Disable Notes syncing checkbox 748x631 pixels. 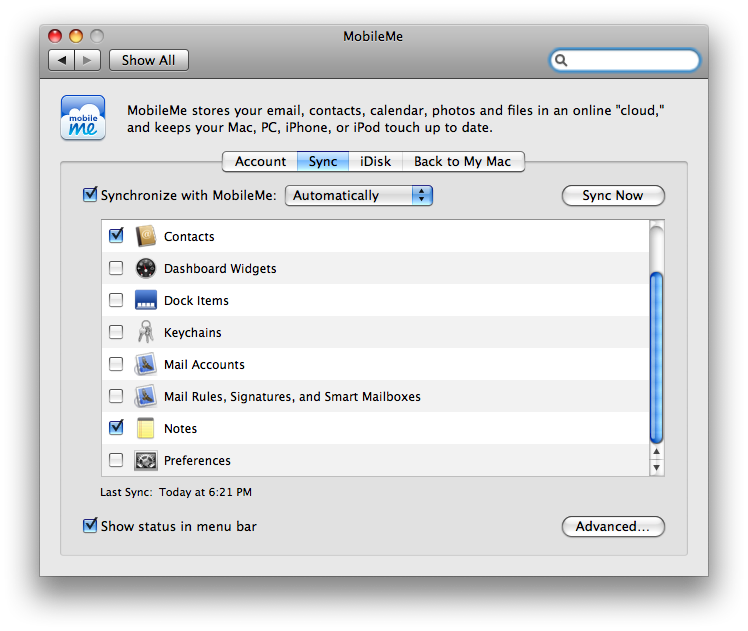click(116, 427)
